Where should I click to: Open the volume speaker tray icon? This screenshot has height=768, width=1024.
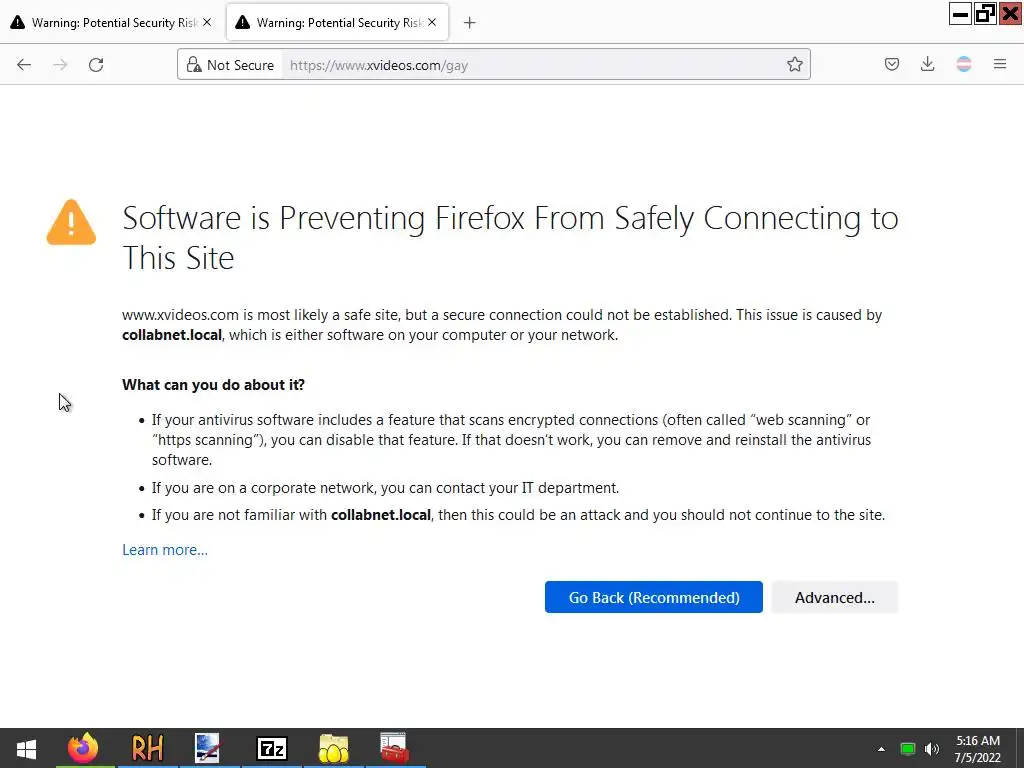931,749
